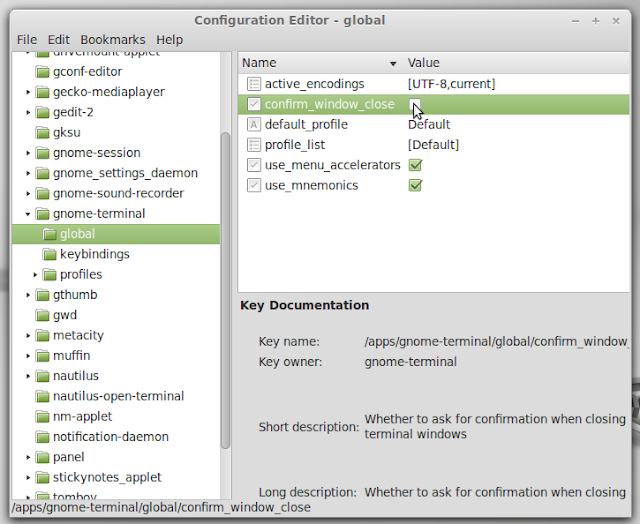Select the use_mnemonics key name
This screenshot has width=640, height=524.
311,186
